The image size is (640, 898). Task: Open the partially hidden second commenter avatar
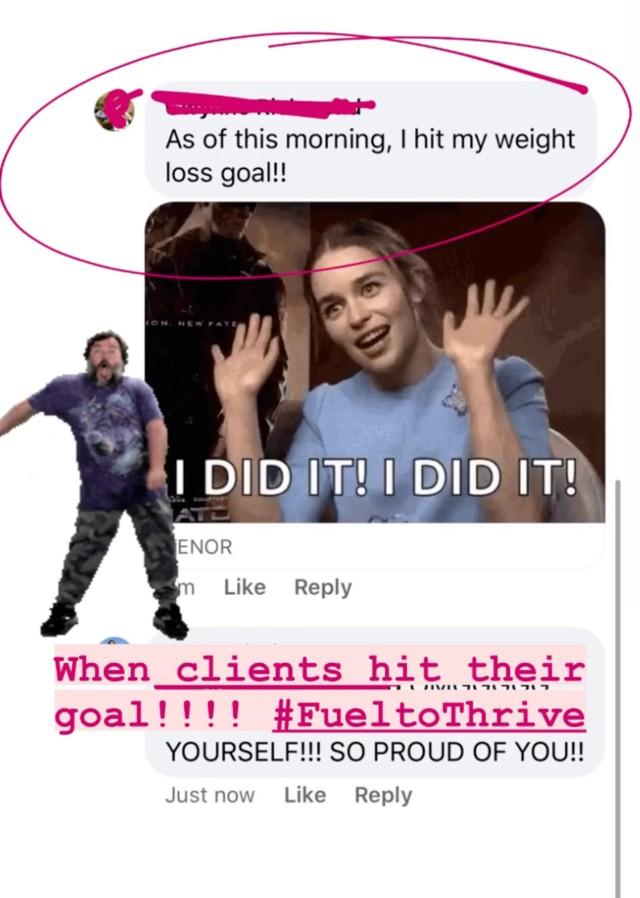116,640
